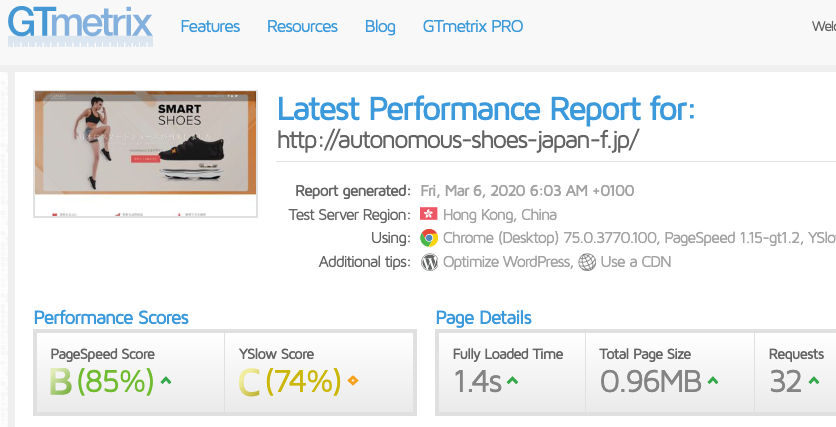
Task: Click green arrow beside PageSpeed score
Action: point(166,381)
